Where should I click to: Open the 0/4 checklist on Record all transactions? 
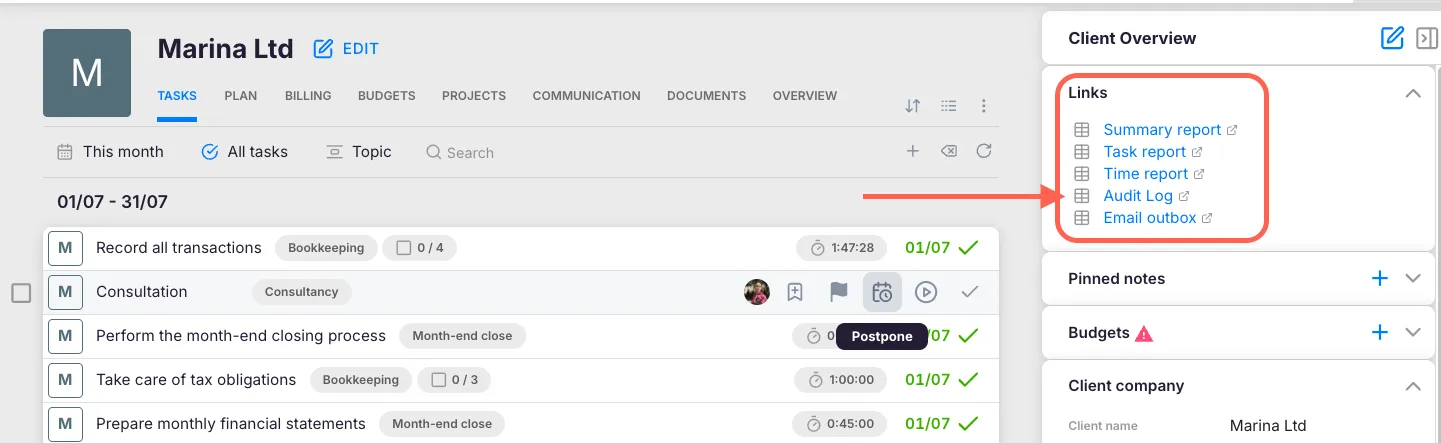tap(419, 248)
